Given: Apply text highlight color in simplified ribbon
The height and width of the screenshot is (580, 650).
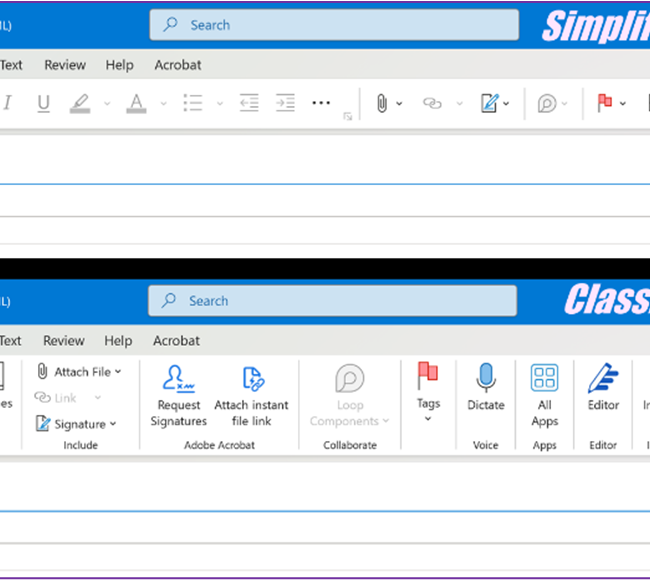Looking at the screenshot, I should click(x=80, y=103).
